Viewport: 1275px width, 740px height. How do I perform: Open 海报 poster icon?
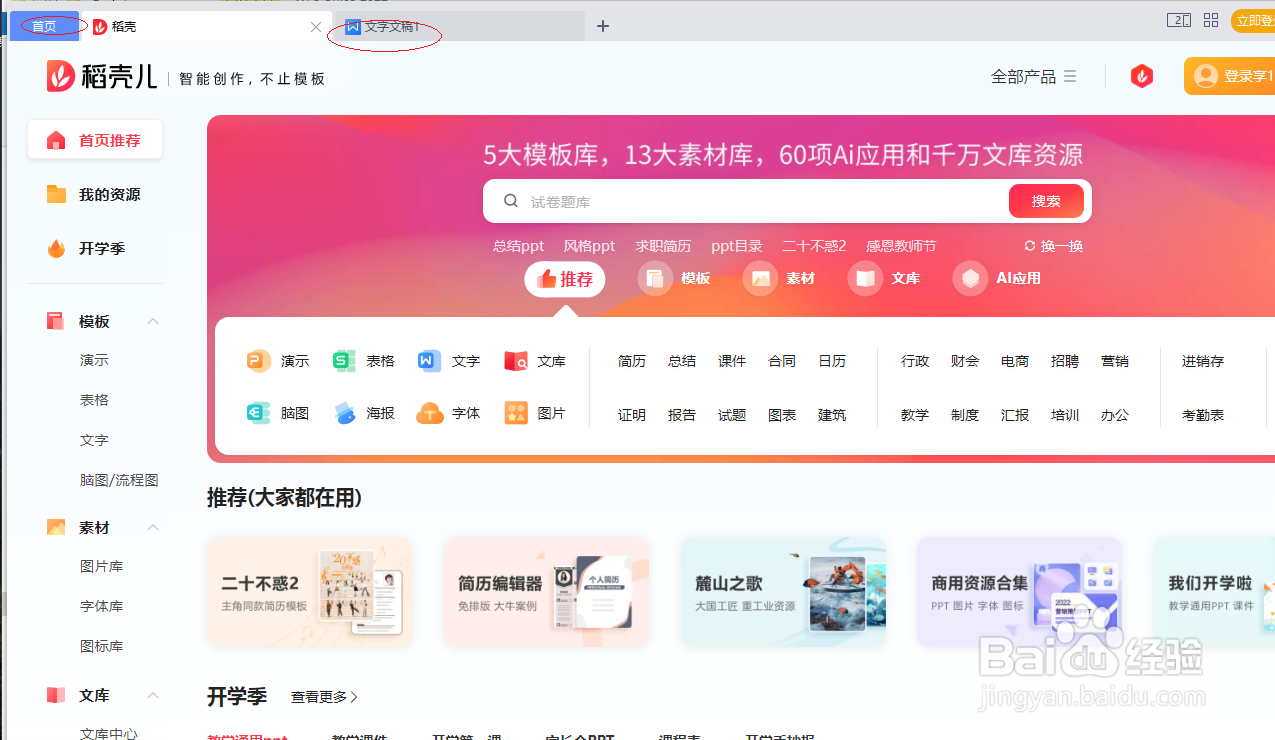point(344,413)
